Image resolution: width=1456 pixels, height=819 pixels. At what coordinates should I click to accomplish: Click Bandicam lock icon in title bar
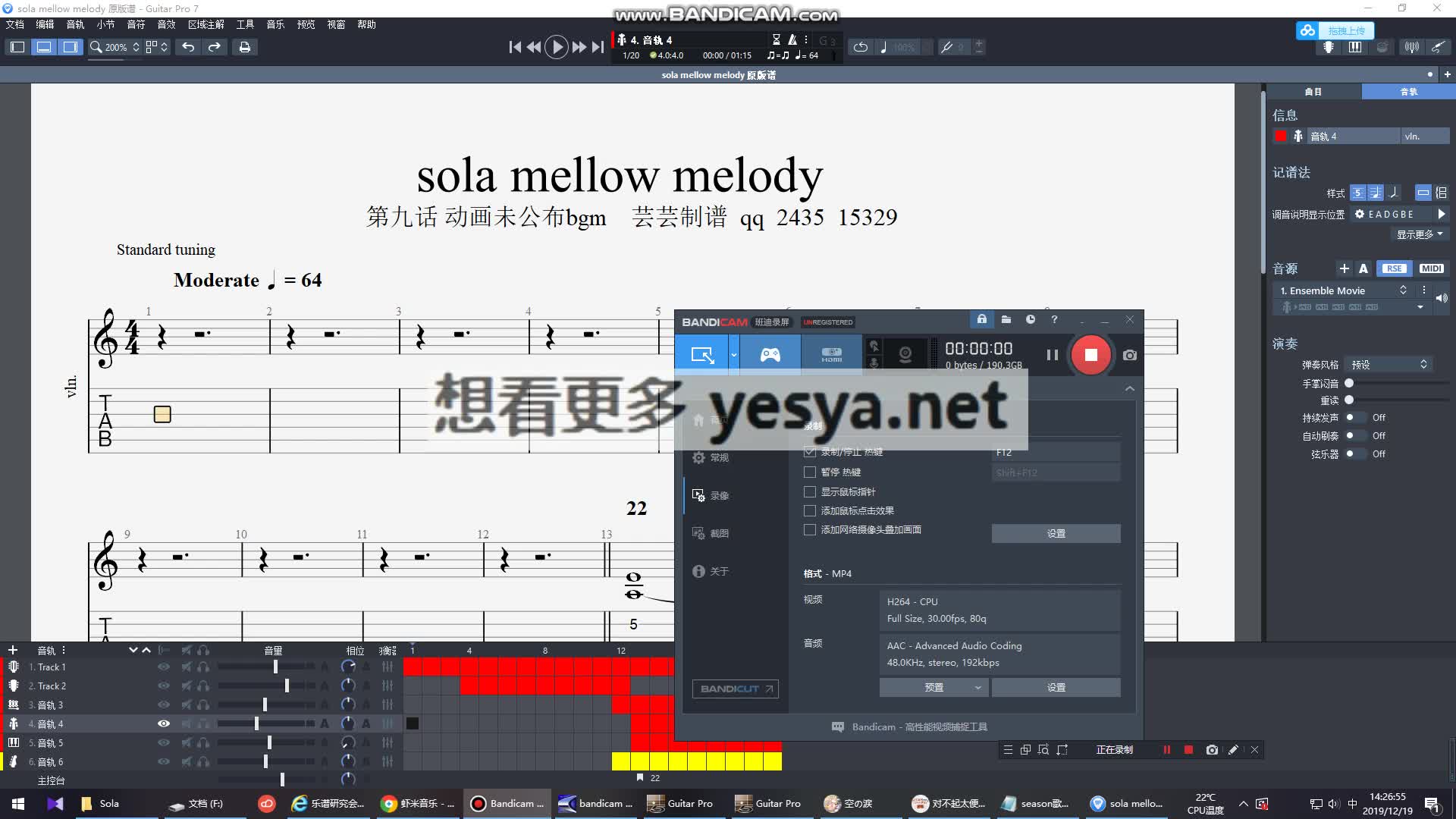(x=981, y=319)
